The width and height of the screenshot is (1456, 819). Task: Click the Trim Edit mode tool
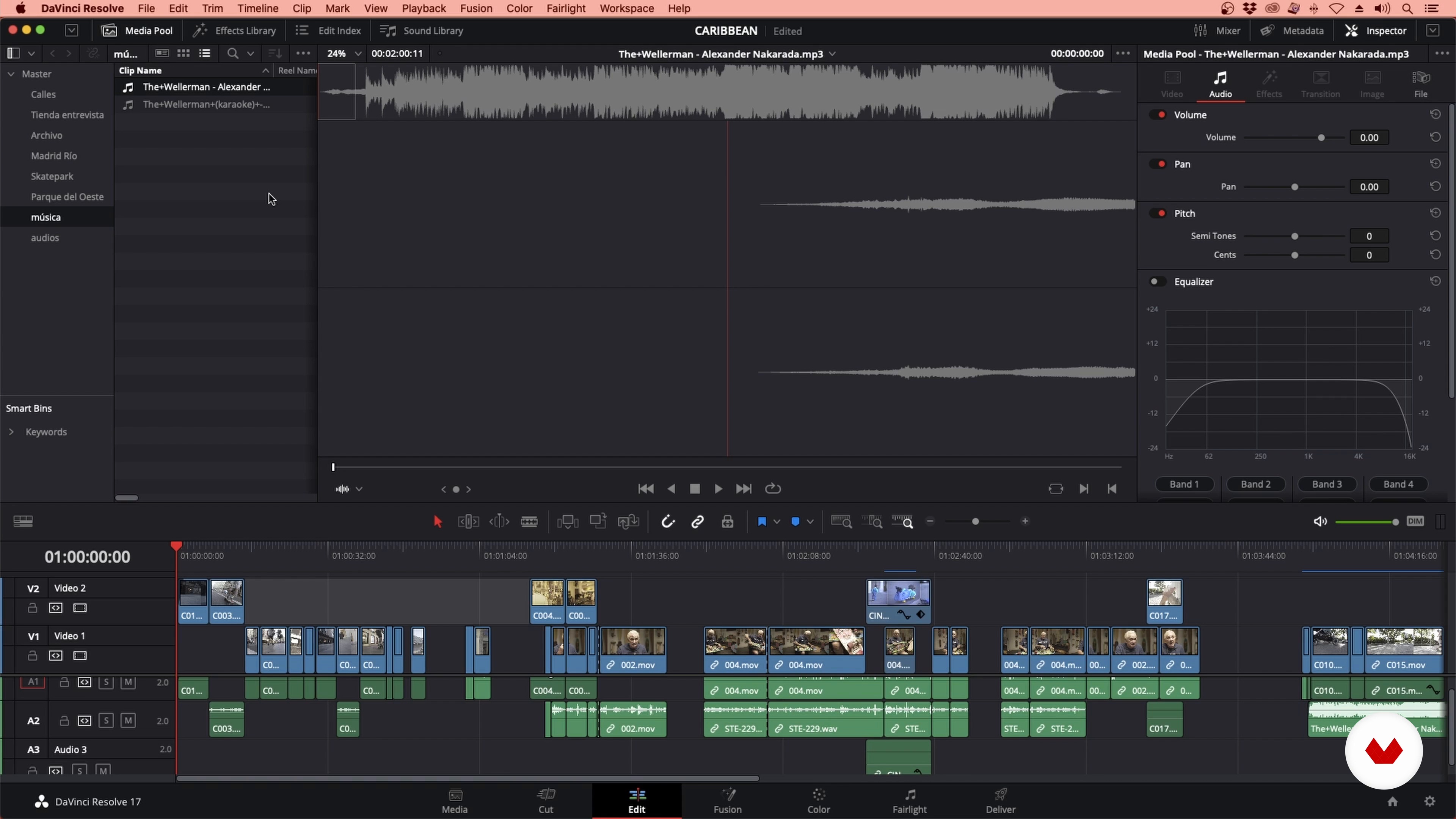pyautogui.click(x=468, y=521)
